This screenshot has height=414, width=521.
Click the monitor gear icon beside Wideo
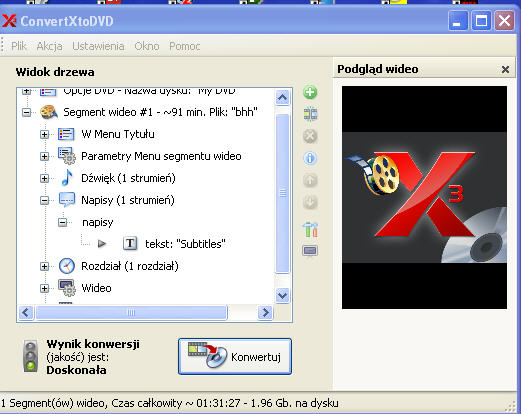[x=67, y=288]
